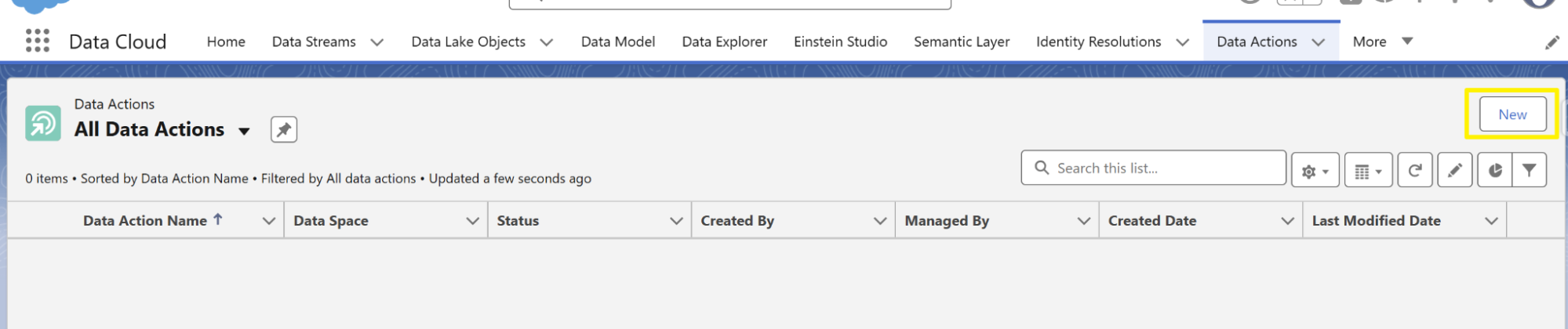The width and height of the screenshot is (1568, 329).
Task: Sort by Status column header
Action: coord(518,221)
